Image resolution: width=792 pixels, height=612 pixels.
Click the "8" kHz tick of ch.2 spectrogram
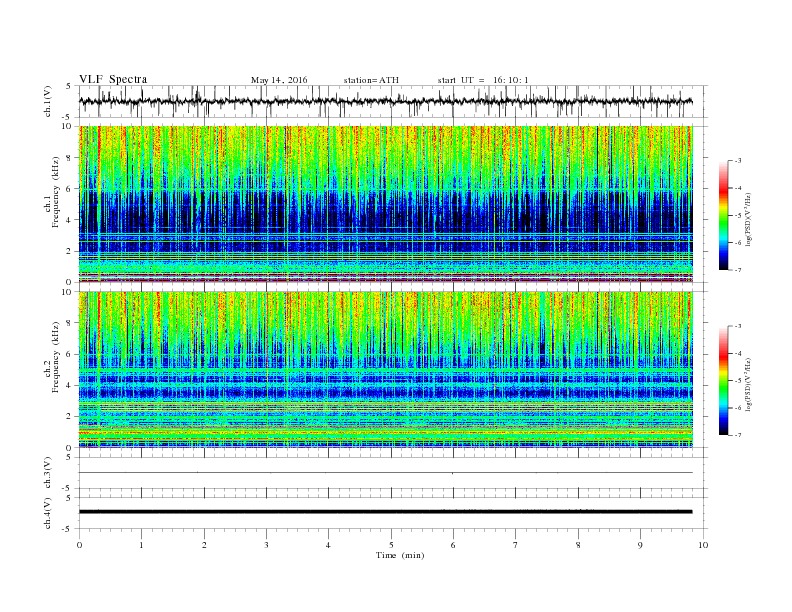pyautogui.click(x=70, y=323)
